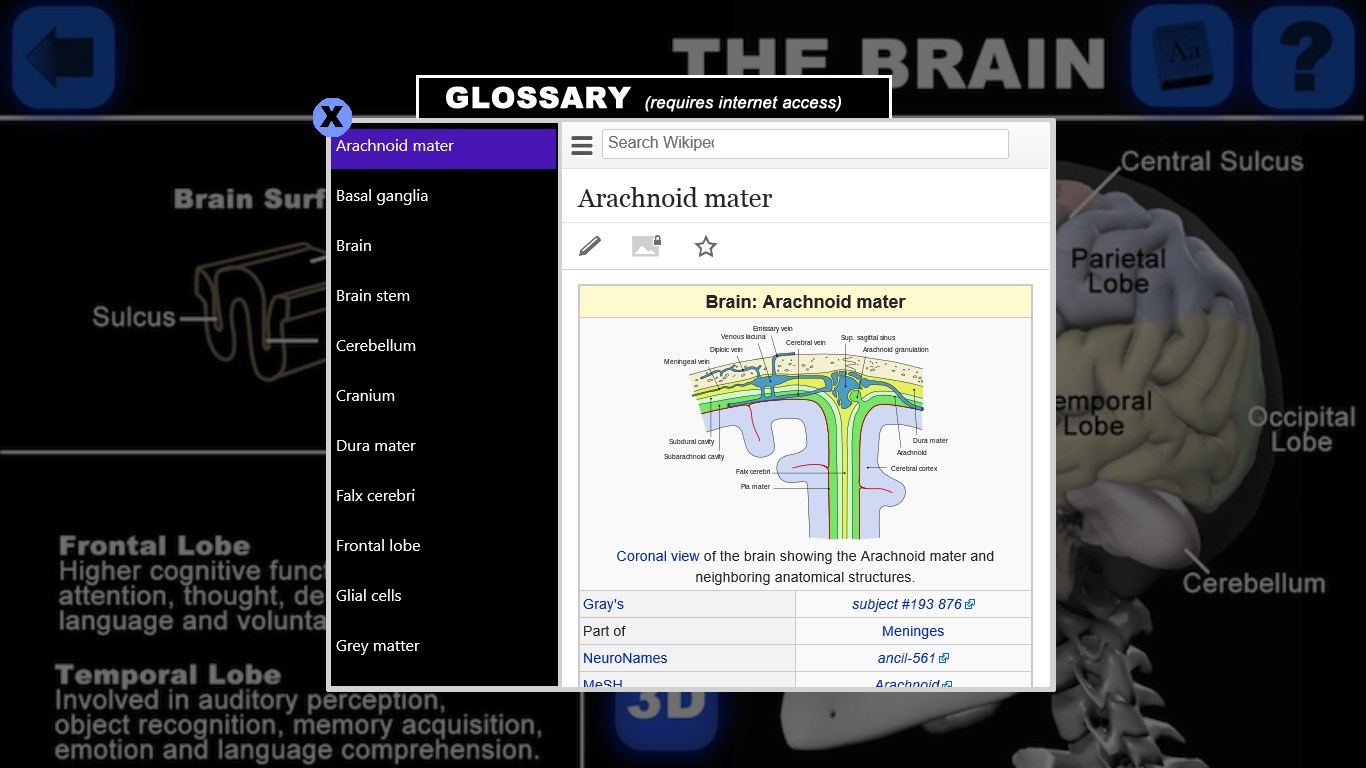Star the Arachnoid mater article
Image resolution: width=1366 pixels, height=768 pixels.
(706, 246)
